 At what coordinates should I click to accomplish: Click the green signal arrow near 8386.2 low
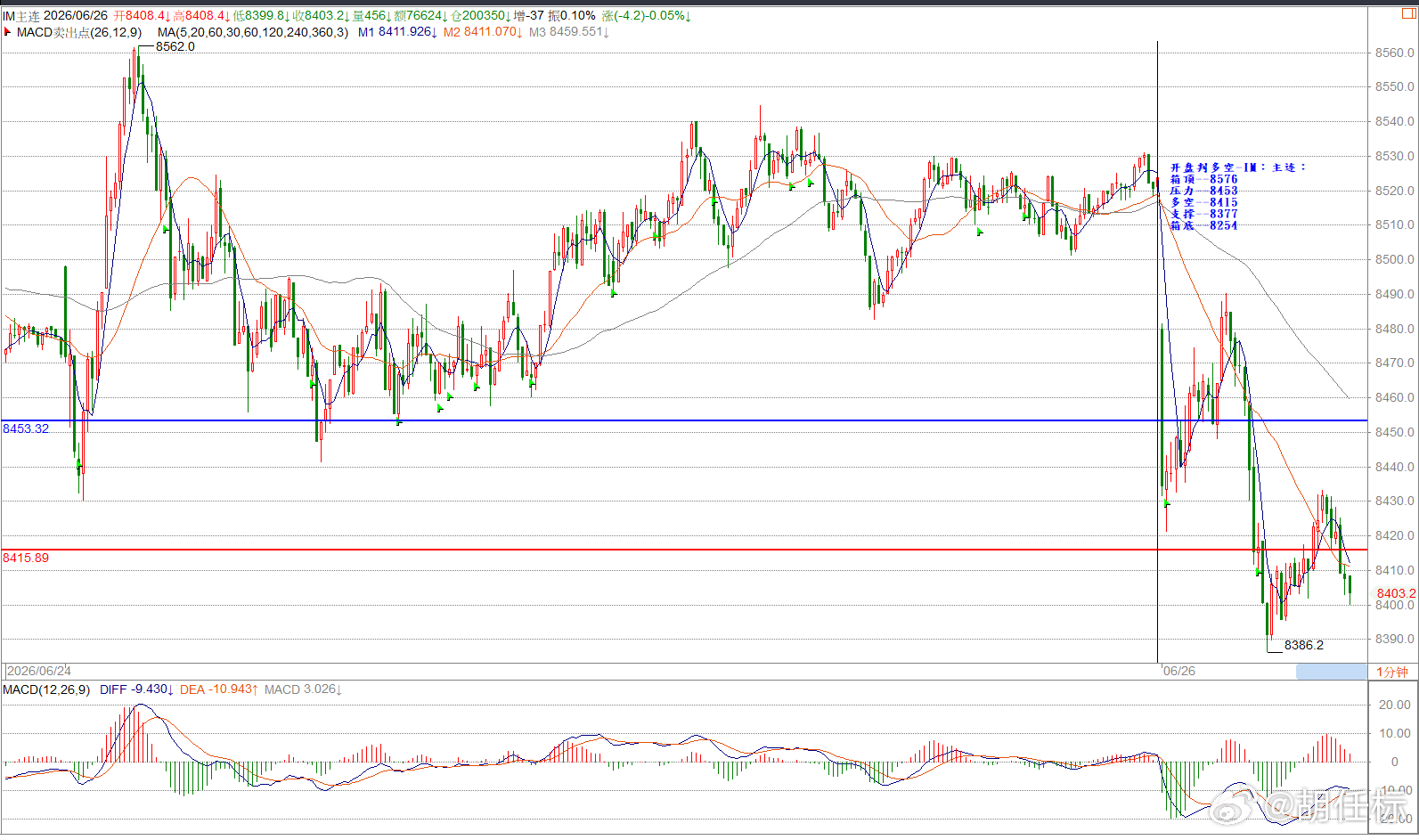[1259, 572]
